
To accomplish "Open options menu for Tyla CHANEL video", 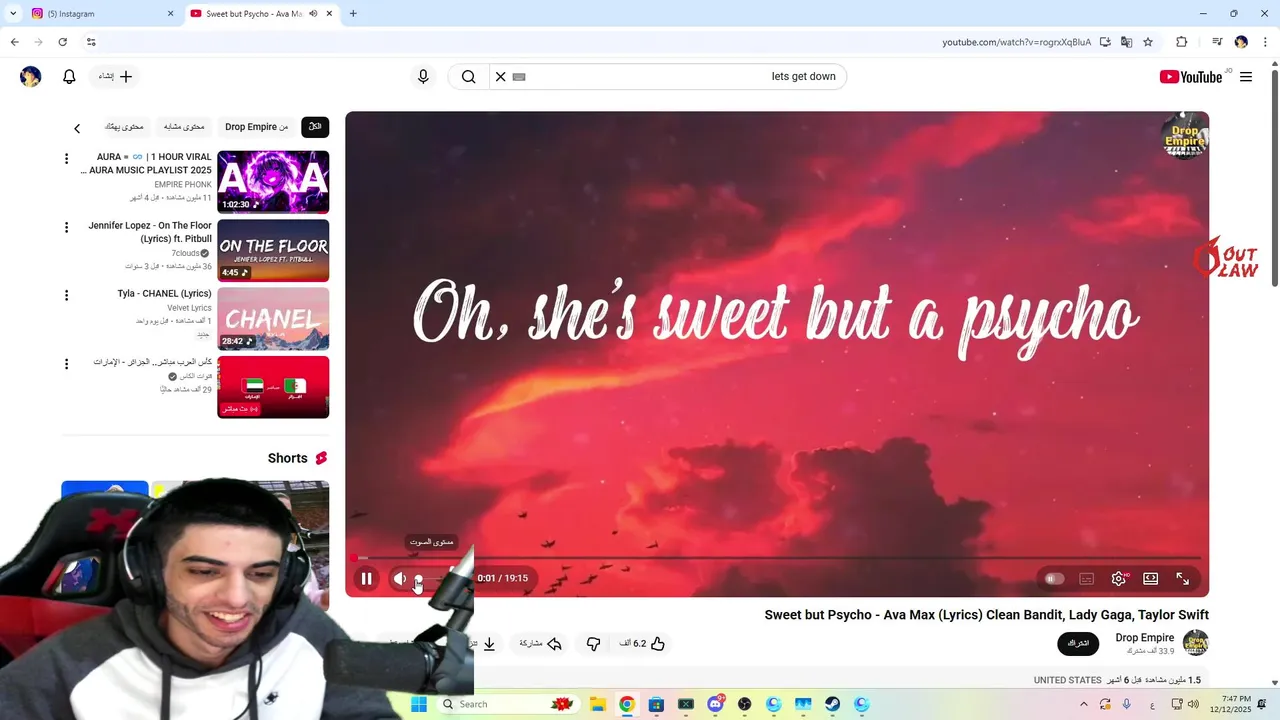I will click(x=67, y=295).
